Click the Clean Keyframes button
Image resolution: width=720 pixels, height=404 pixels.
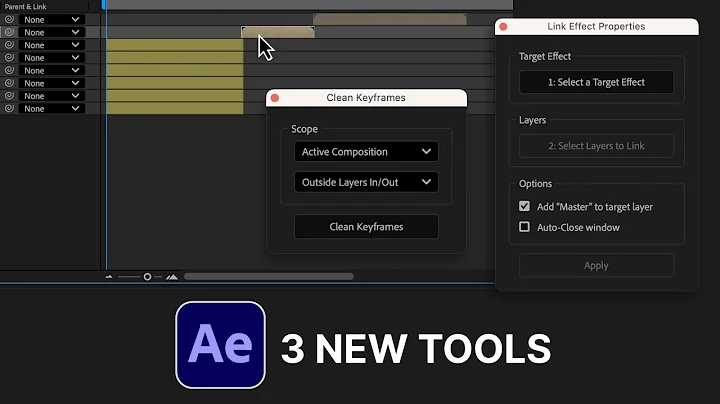tap(366, 227)
